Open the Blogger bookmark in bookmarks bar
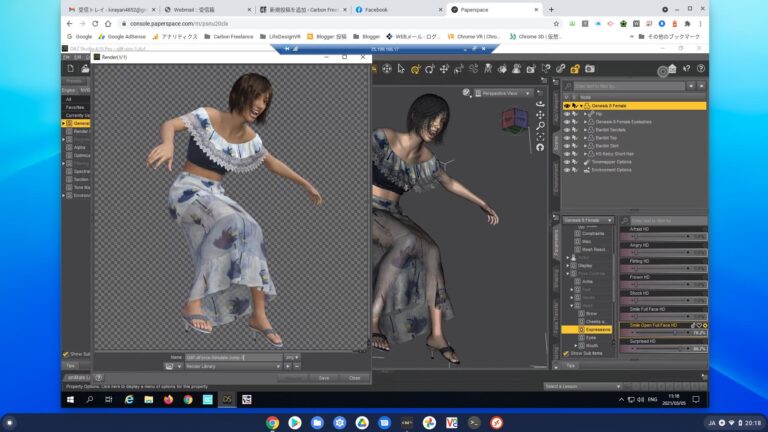This screenshot has width=768, height=432. pyautogui.click(x=366, y=37)
